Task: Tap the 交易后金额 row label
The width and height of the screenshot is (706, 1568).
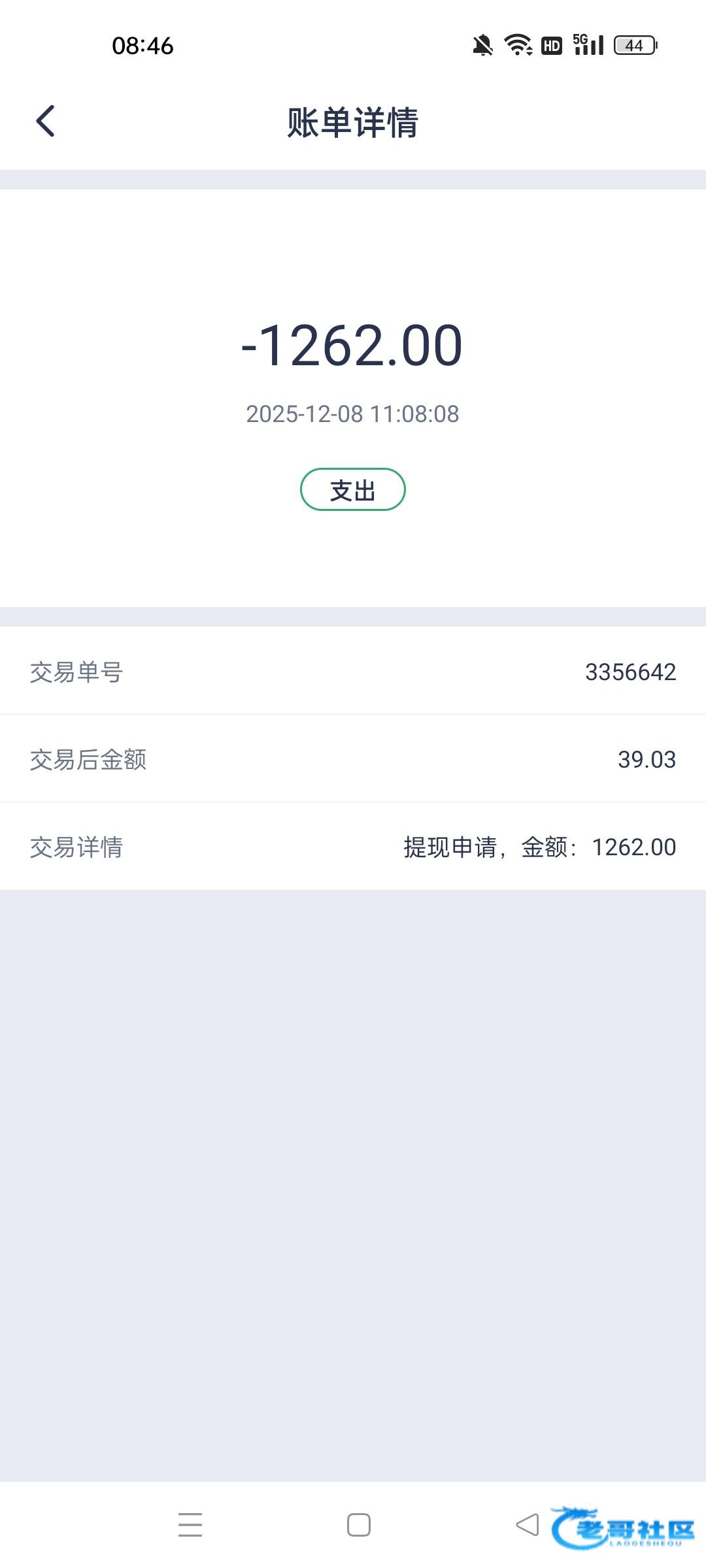Action: pyautogui.click(x=88, y=760)
